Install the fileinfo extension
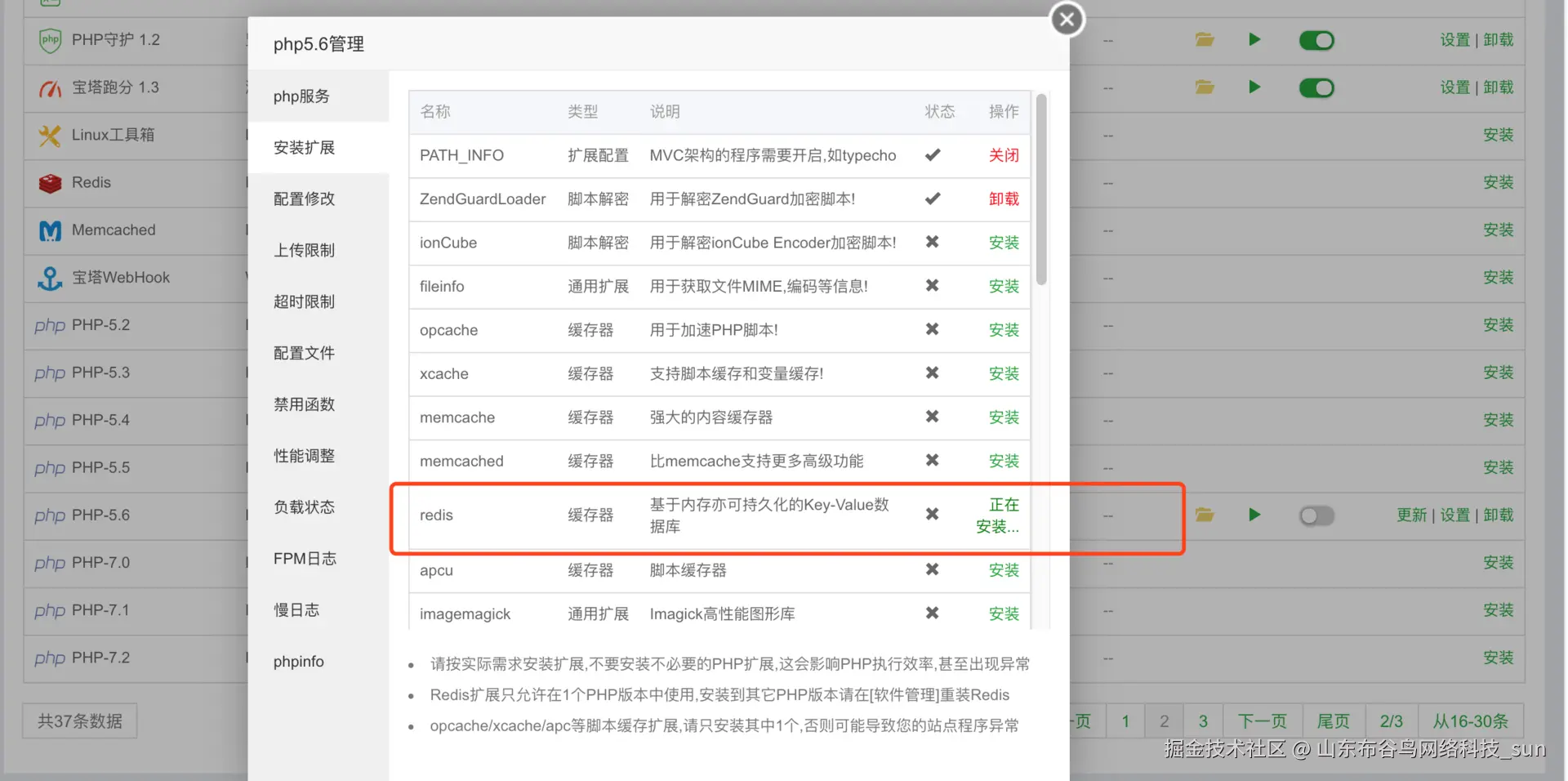The image size is (1568, 781). tap(1004, 287)
